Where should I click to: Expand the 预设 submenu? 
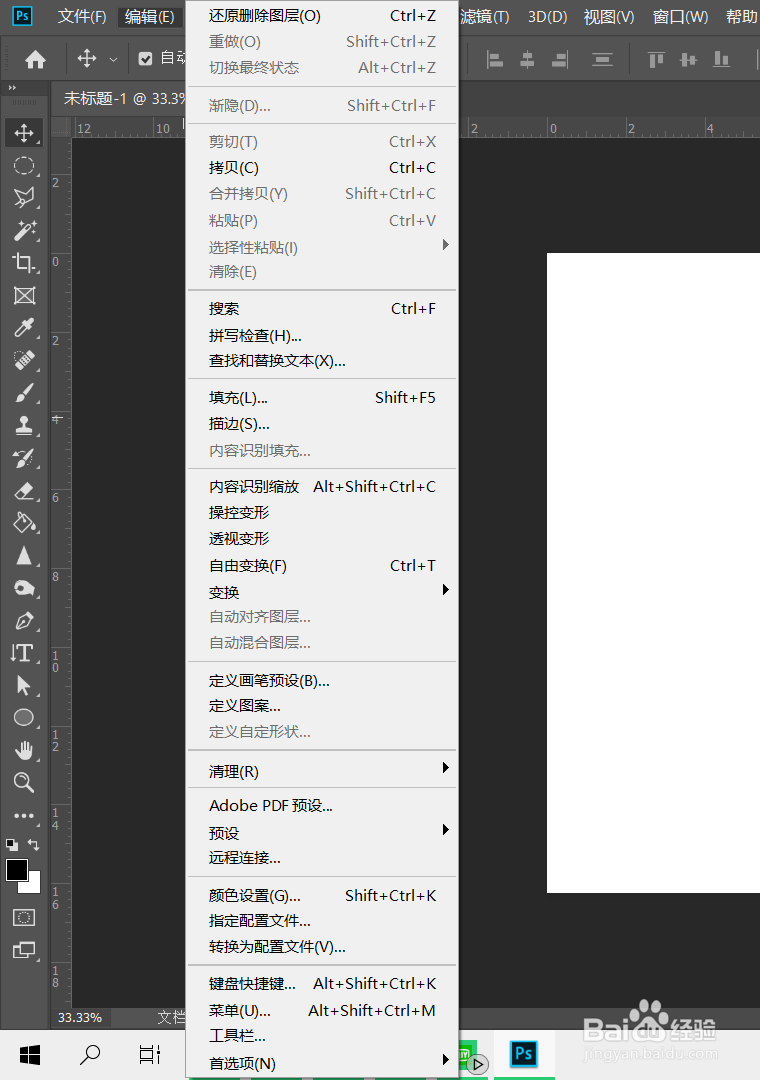tap(322, 832)
